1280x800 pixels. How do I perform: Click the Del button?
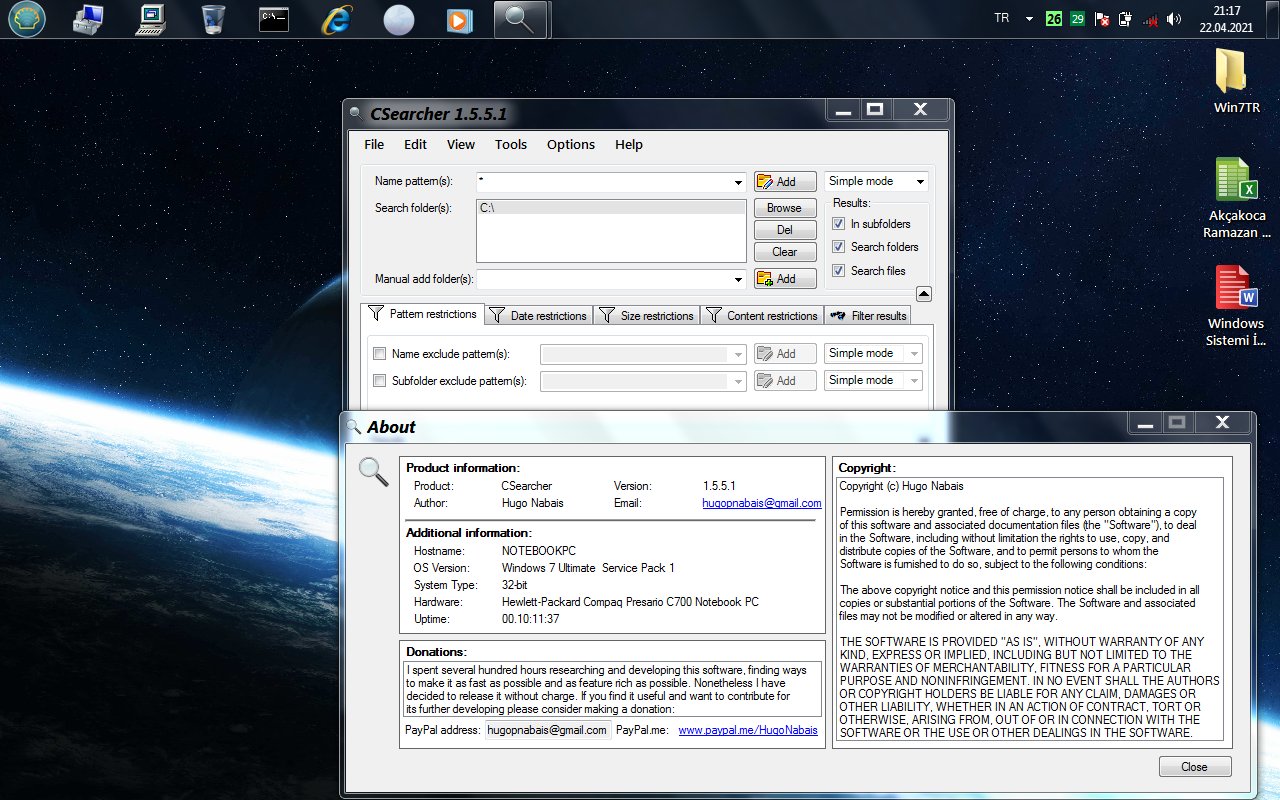tap(785, 230)
